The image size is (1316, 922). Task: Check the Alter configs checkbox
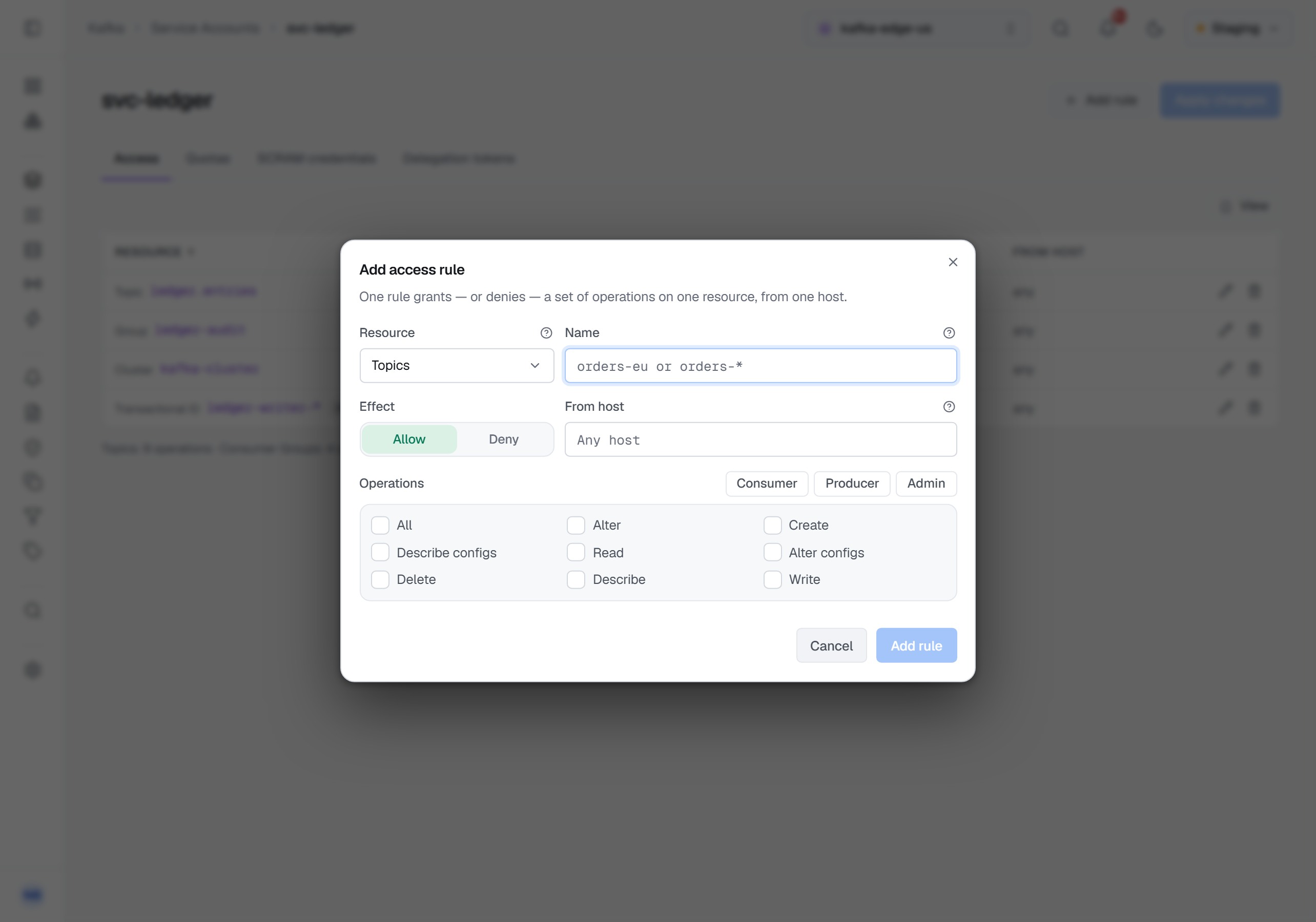click(x=772, y=553)
